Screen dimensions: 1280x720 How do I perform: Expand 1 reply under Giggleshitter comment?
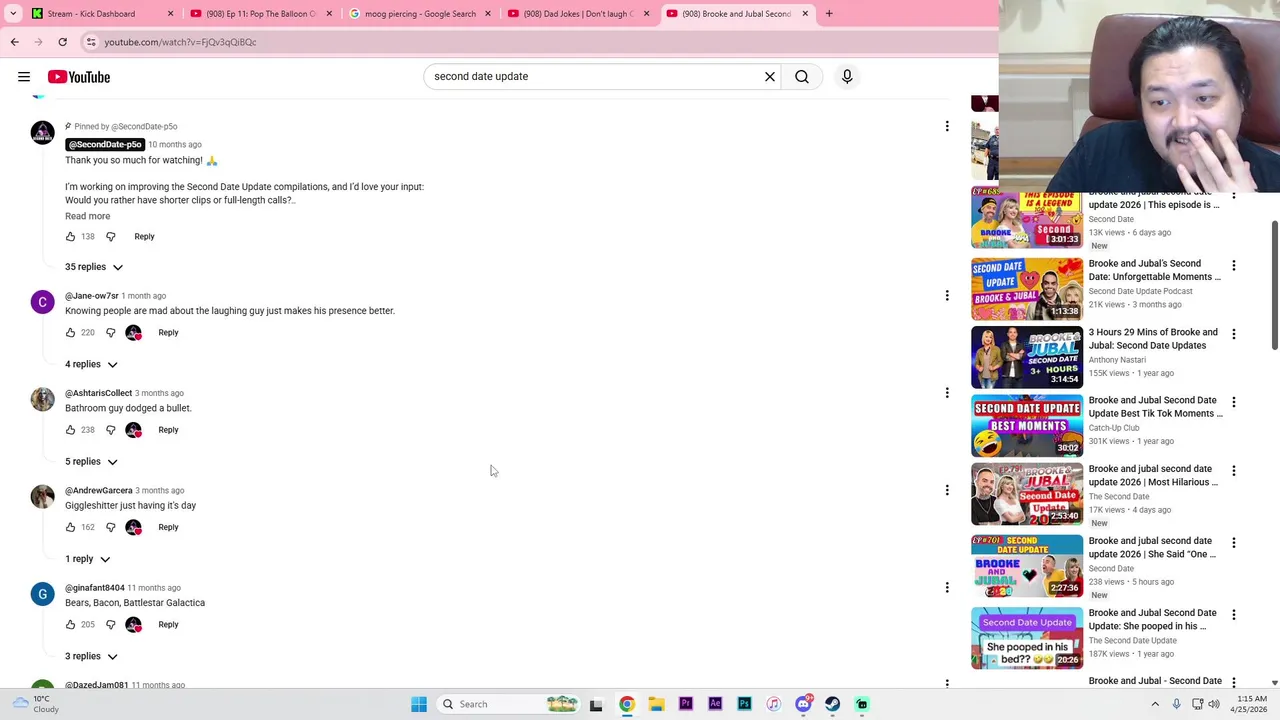87,559
